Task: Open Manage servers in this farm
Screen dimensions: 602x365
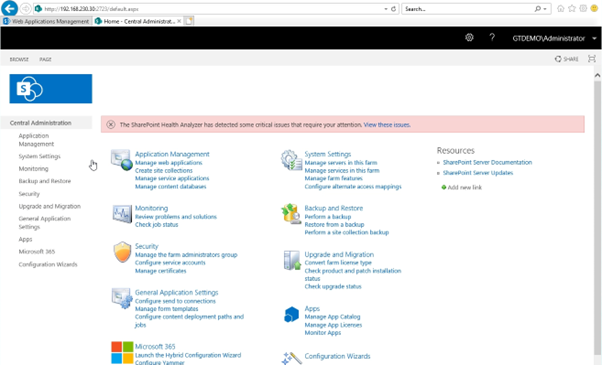Action: 341,163
